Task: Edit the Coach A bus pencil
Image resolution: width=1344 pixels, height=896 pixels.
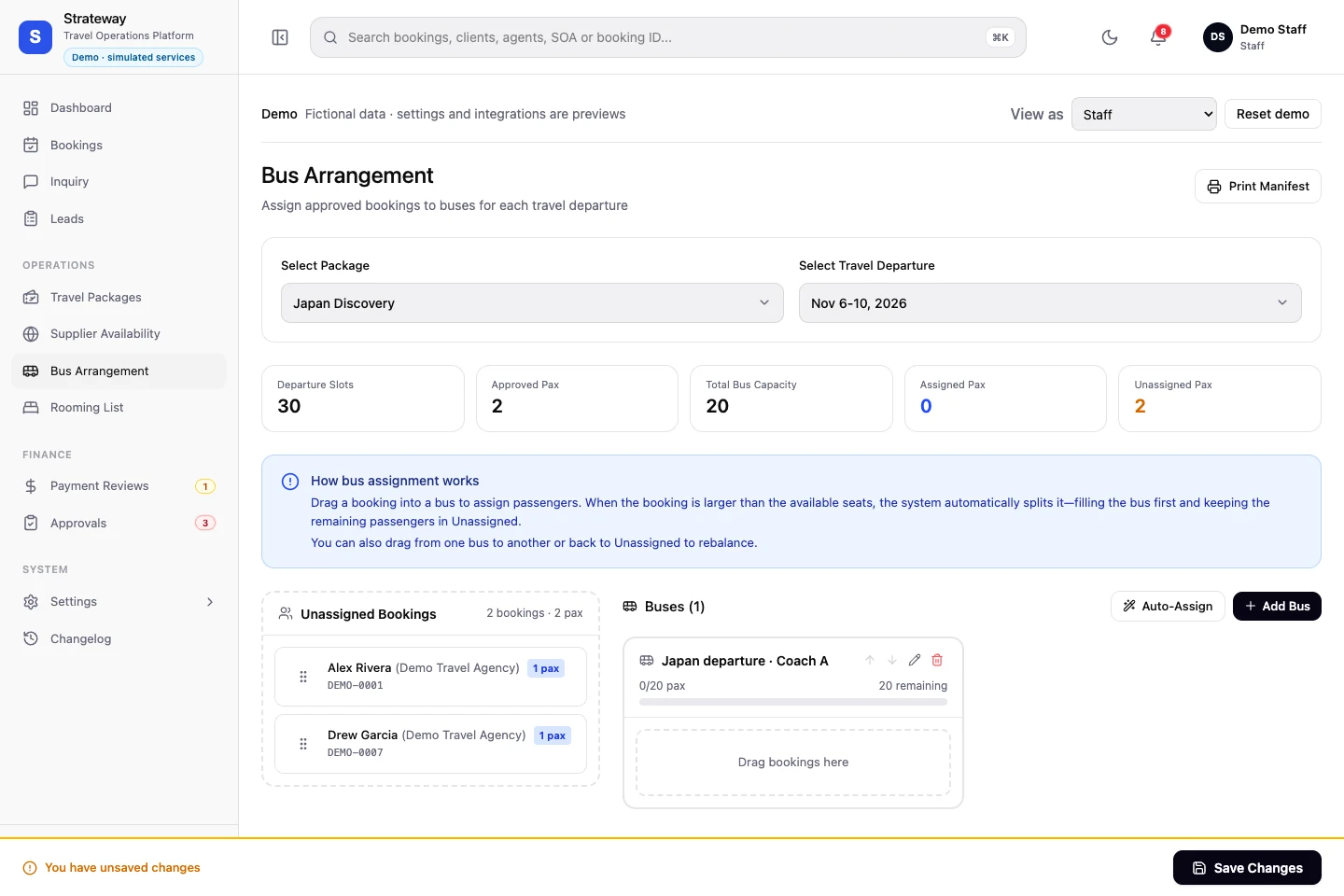Action: [915, 660]
